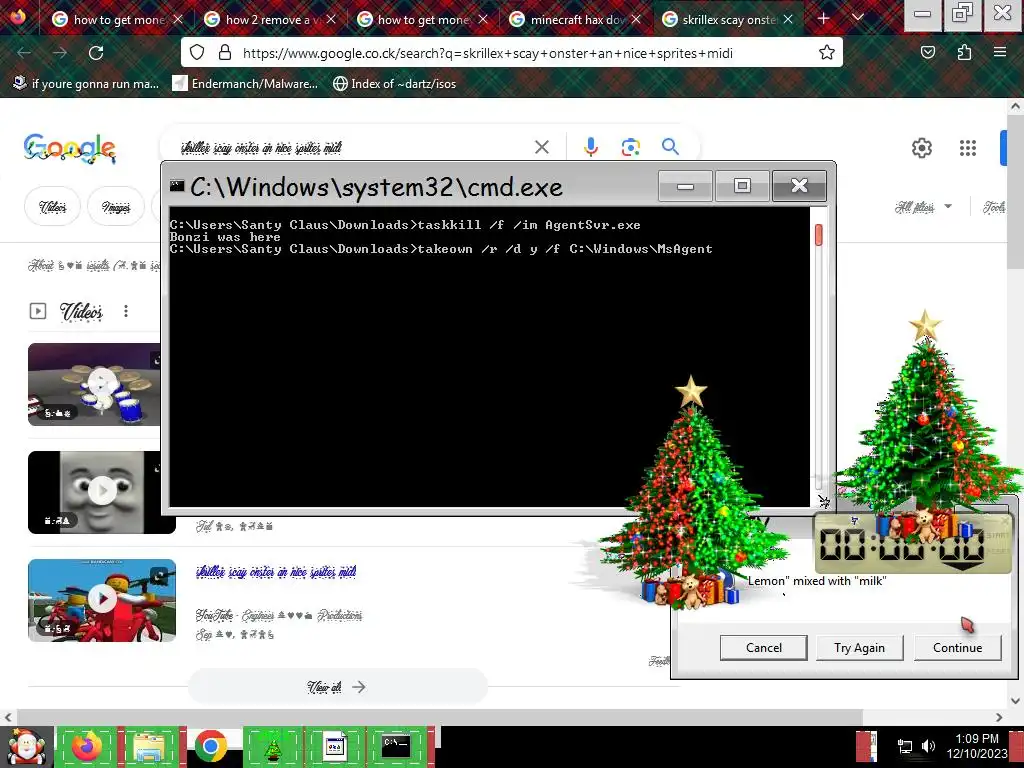1024x768 pixels.
Task: Go to the Google logo homepage
Action: [70, 149]
